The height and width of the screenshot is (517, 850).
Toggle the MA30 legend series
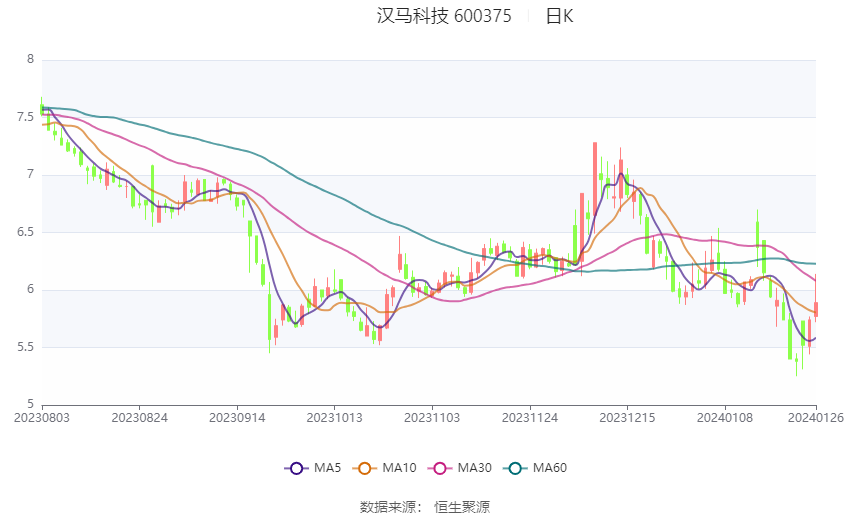pos(460,468)
